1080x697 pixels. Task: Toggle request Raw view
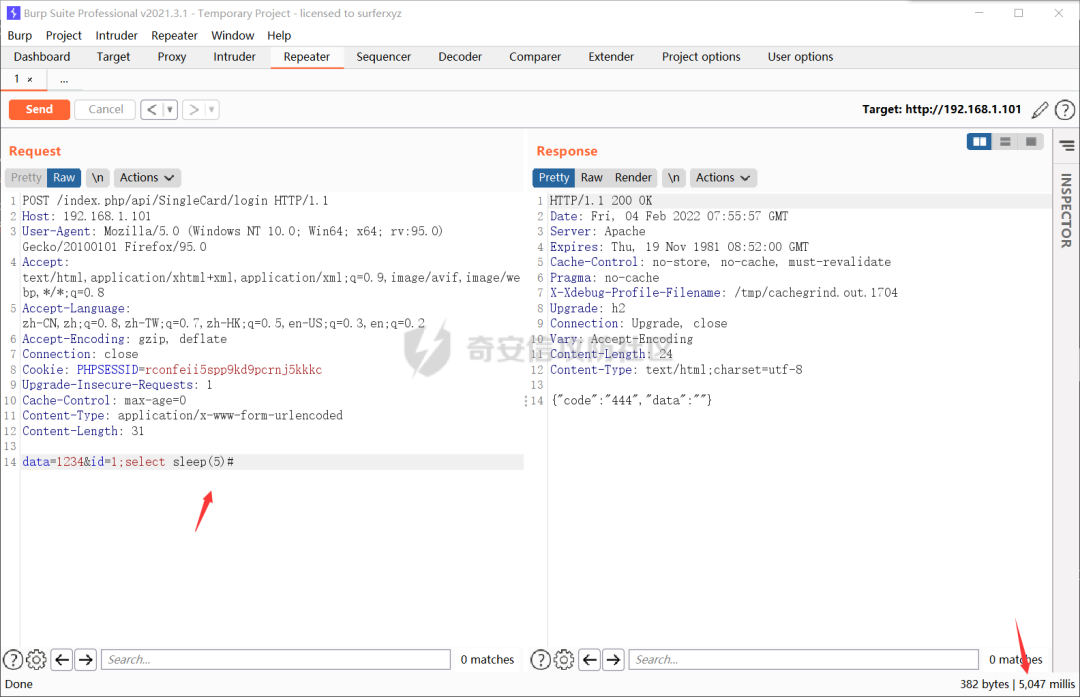point(64,178)
